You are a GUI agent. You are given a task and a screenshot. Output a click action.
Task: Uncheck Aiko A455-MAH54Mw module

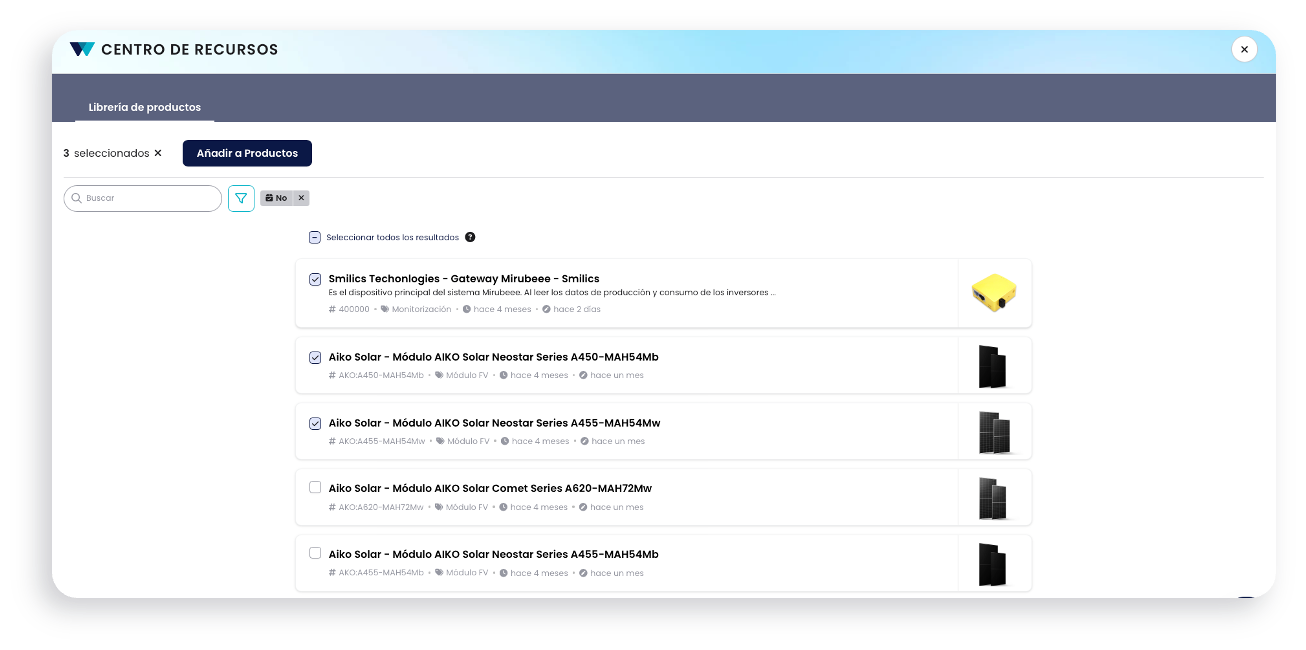pyautogui.click(x=315, y=423)
